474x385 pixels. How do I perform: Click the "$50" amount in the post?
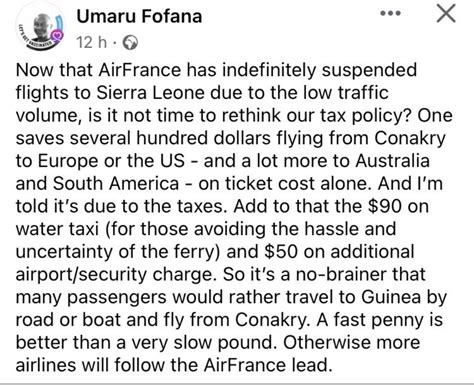[x=281, y=251]
